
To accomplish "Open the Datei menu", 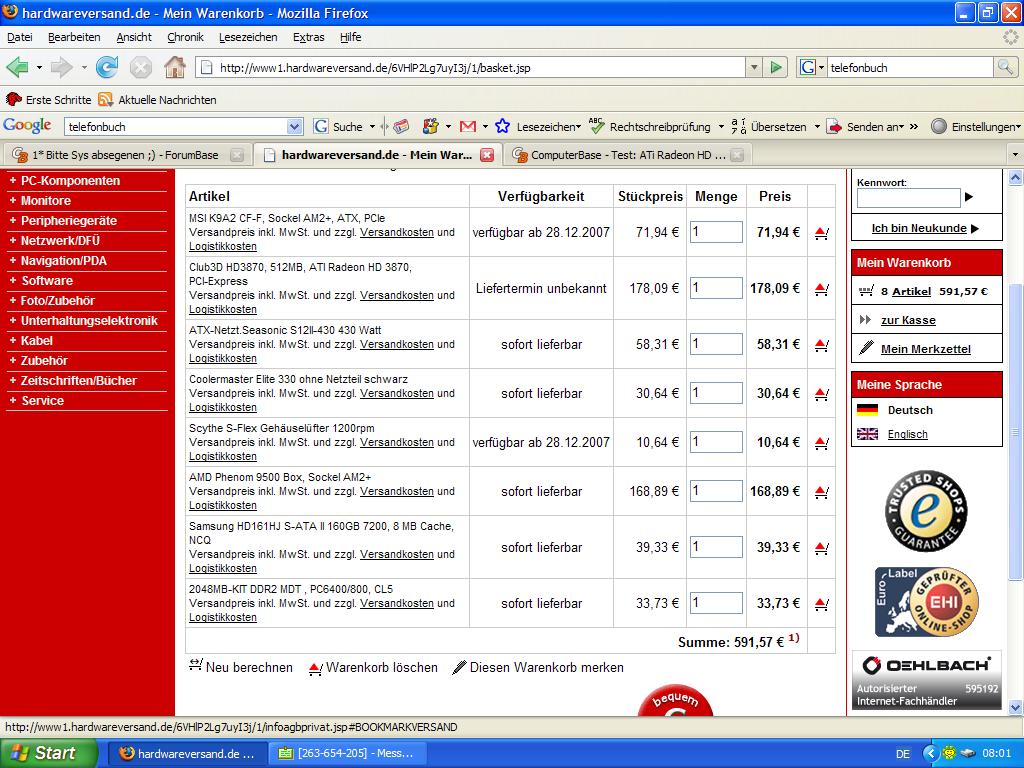I will point(20,37).
